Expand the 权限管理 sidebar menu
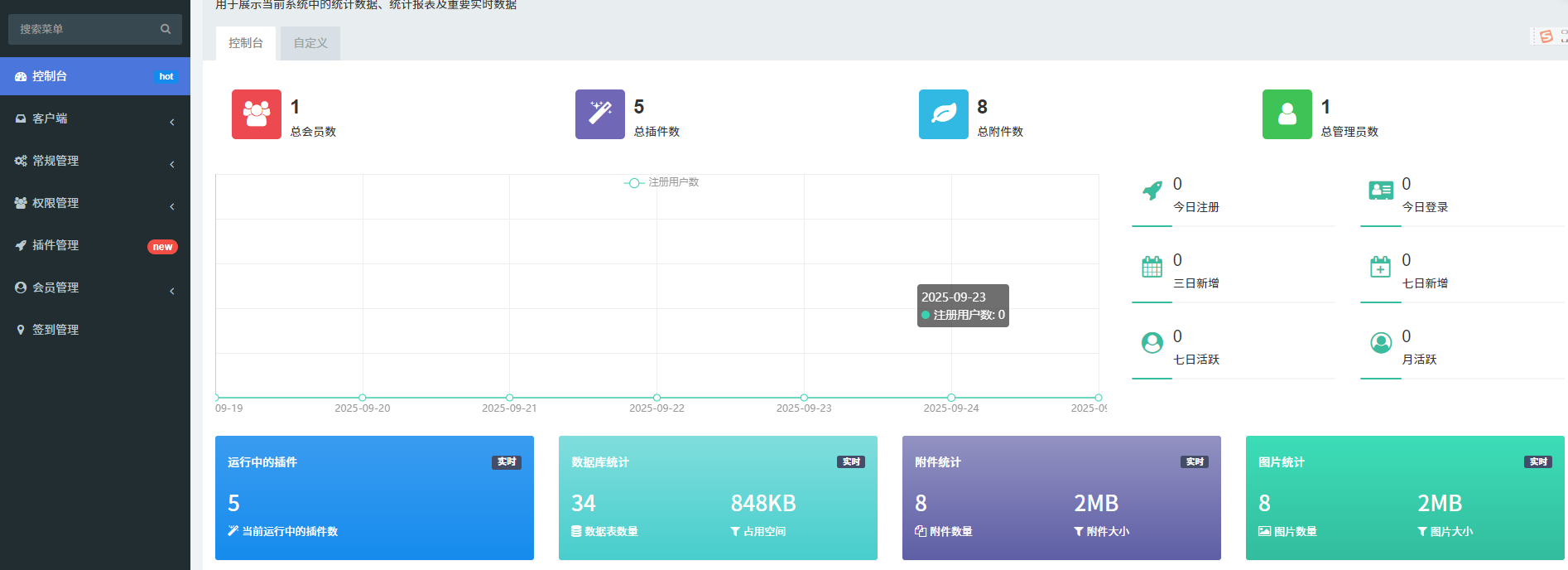 click(95, 203)
